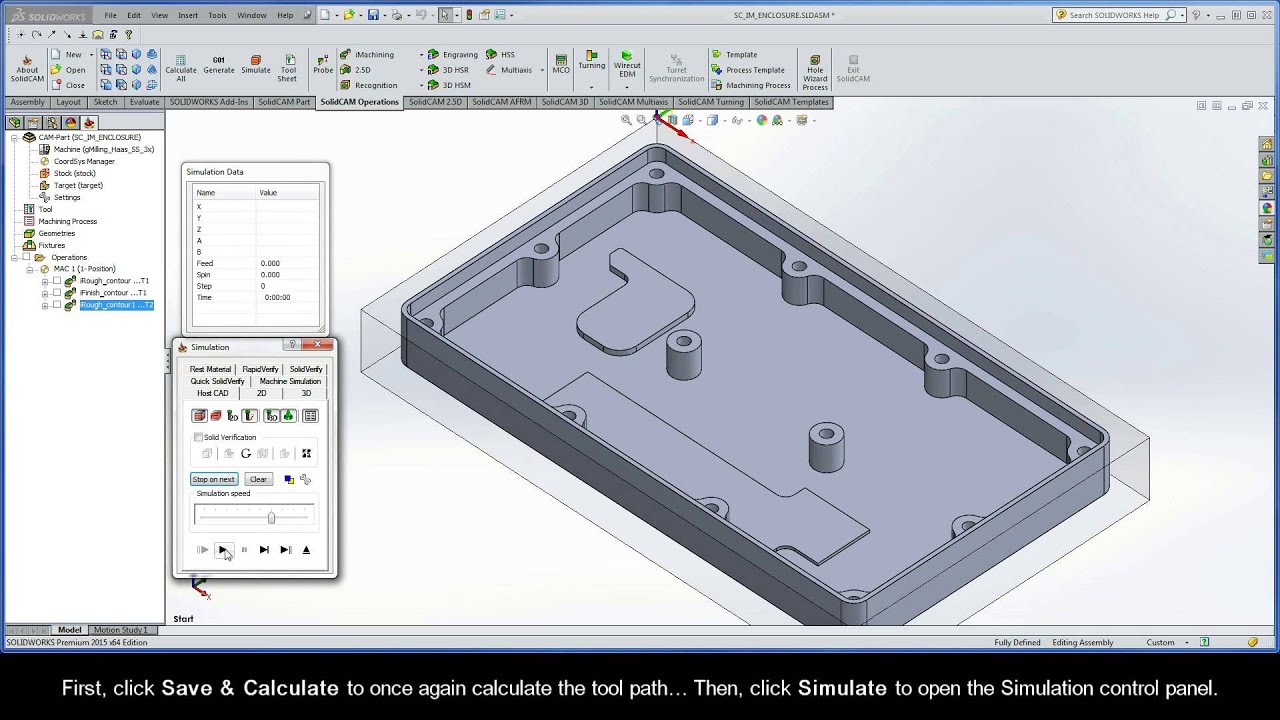Screen dimensions: 1280x720
Task: Check the Operations checkbox in the tree
Action: click(27, 257)
